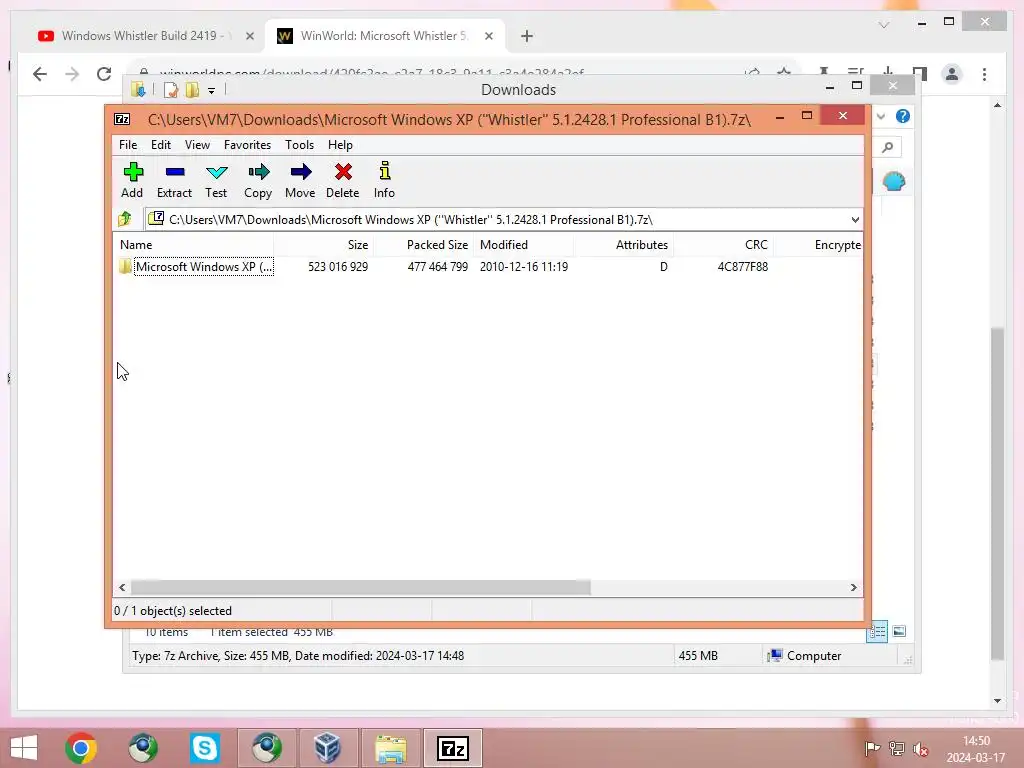Open the Windows Start button
This screenshot has width=1024, height=768.
click(24, 748)
